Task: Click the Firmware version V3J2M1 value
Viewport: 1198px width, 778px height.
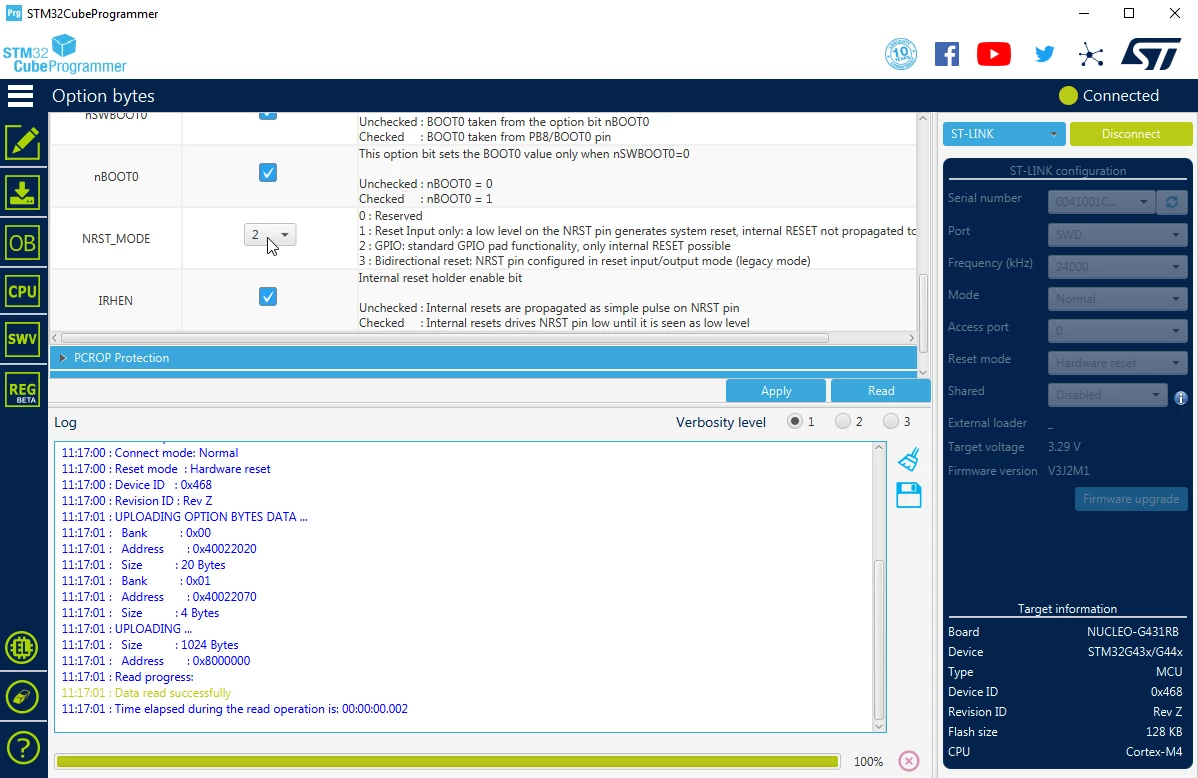Action: pos(1069,471)
